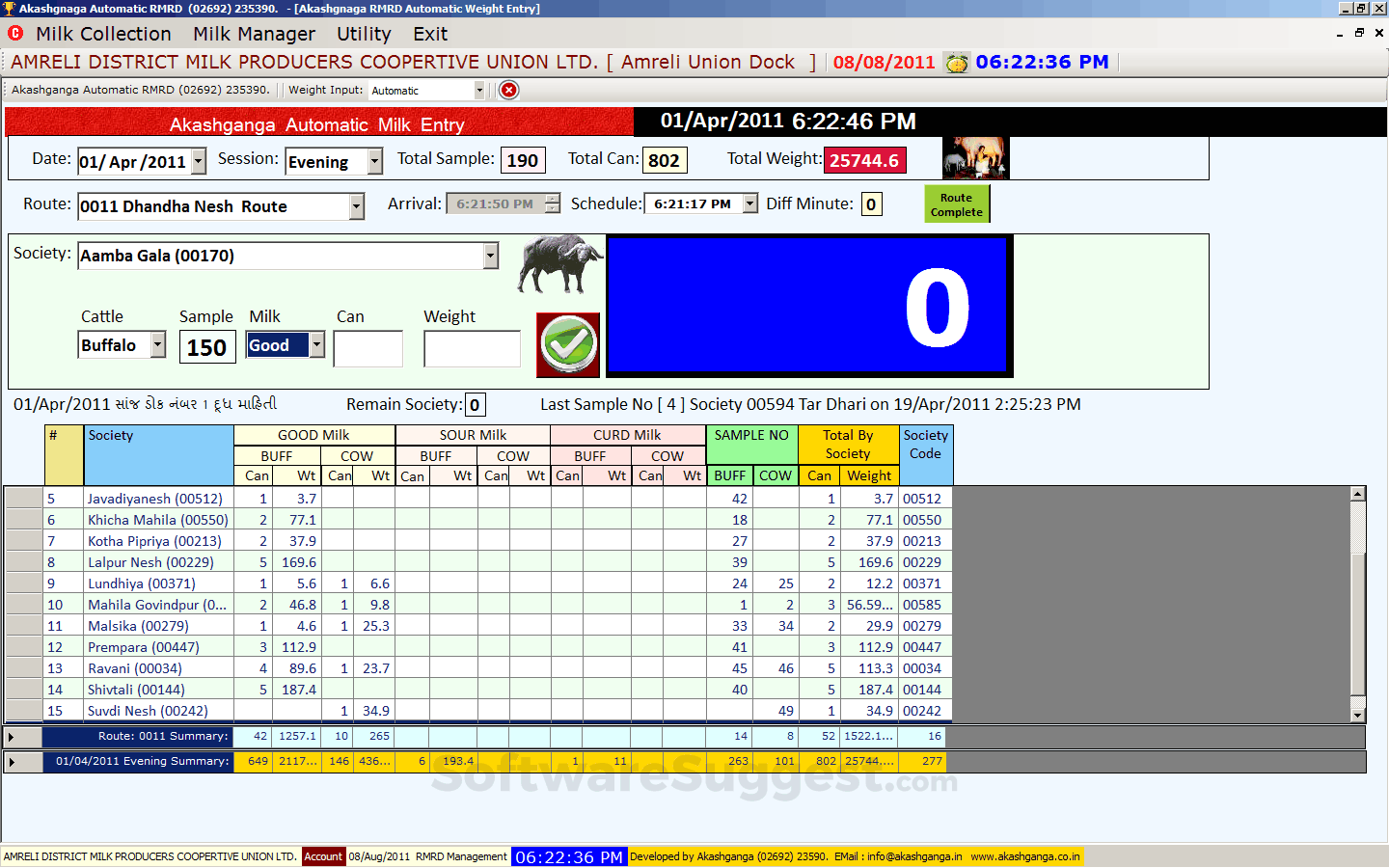
Task: Click the arrow beside Route 0011 Summary row
Action: click(x=13, y=736)
